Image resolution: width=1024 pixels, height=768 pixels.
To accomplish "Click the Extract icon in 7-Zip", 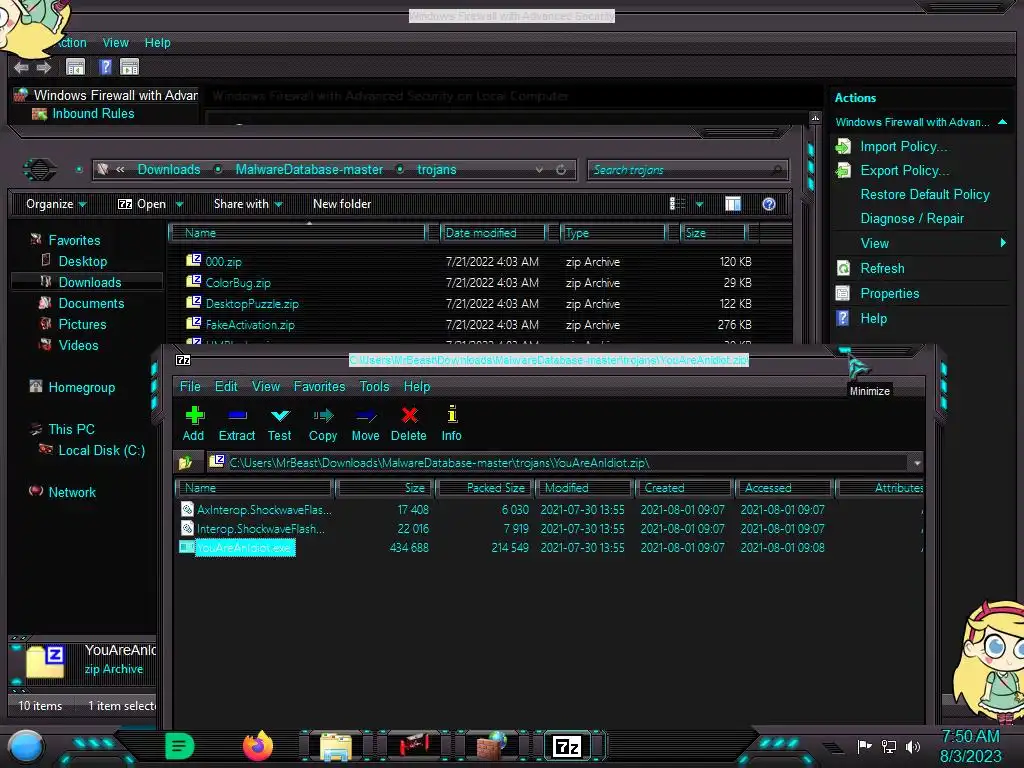I will [236, 424].
